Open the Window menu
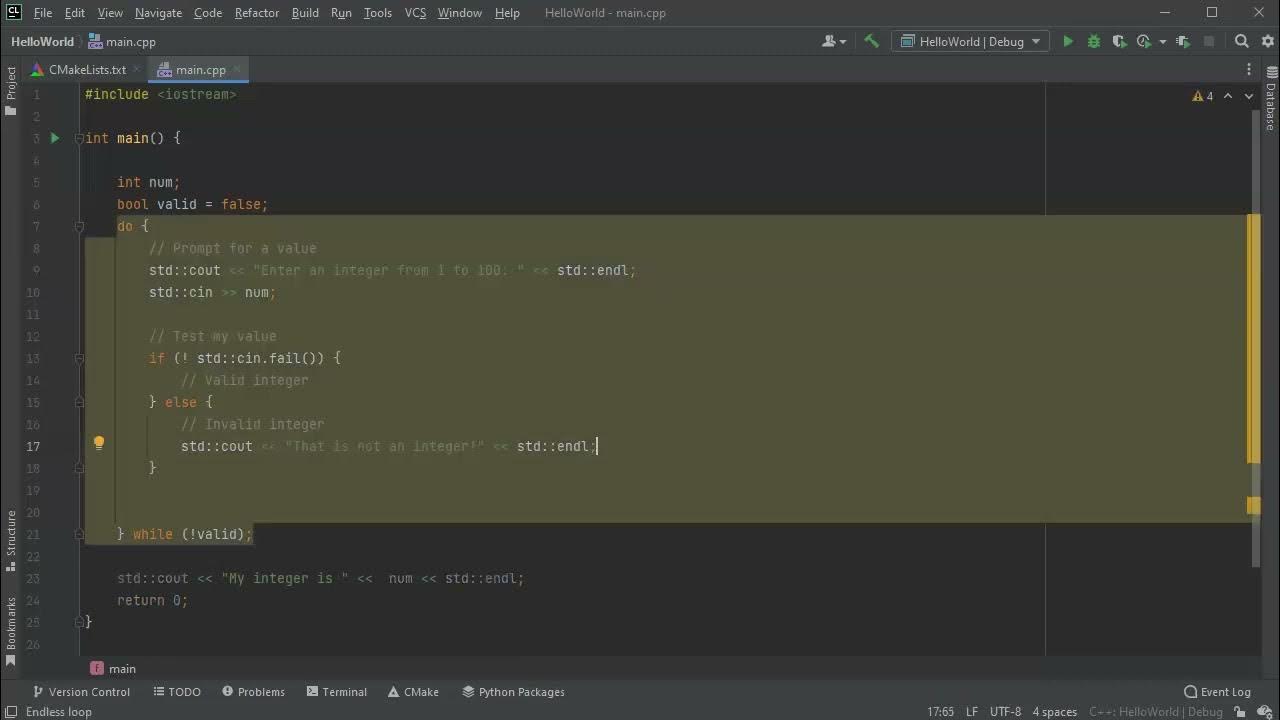This screenshot has width=1280, height=720. point(460,13)
